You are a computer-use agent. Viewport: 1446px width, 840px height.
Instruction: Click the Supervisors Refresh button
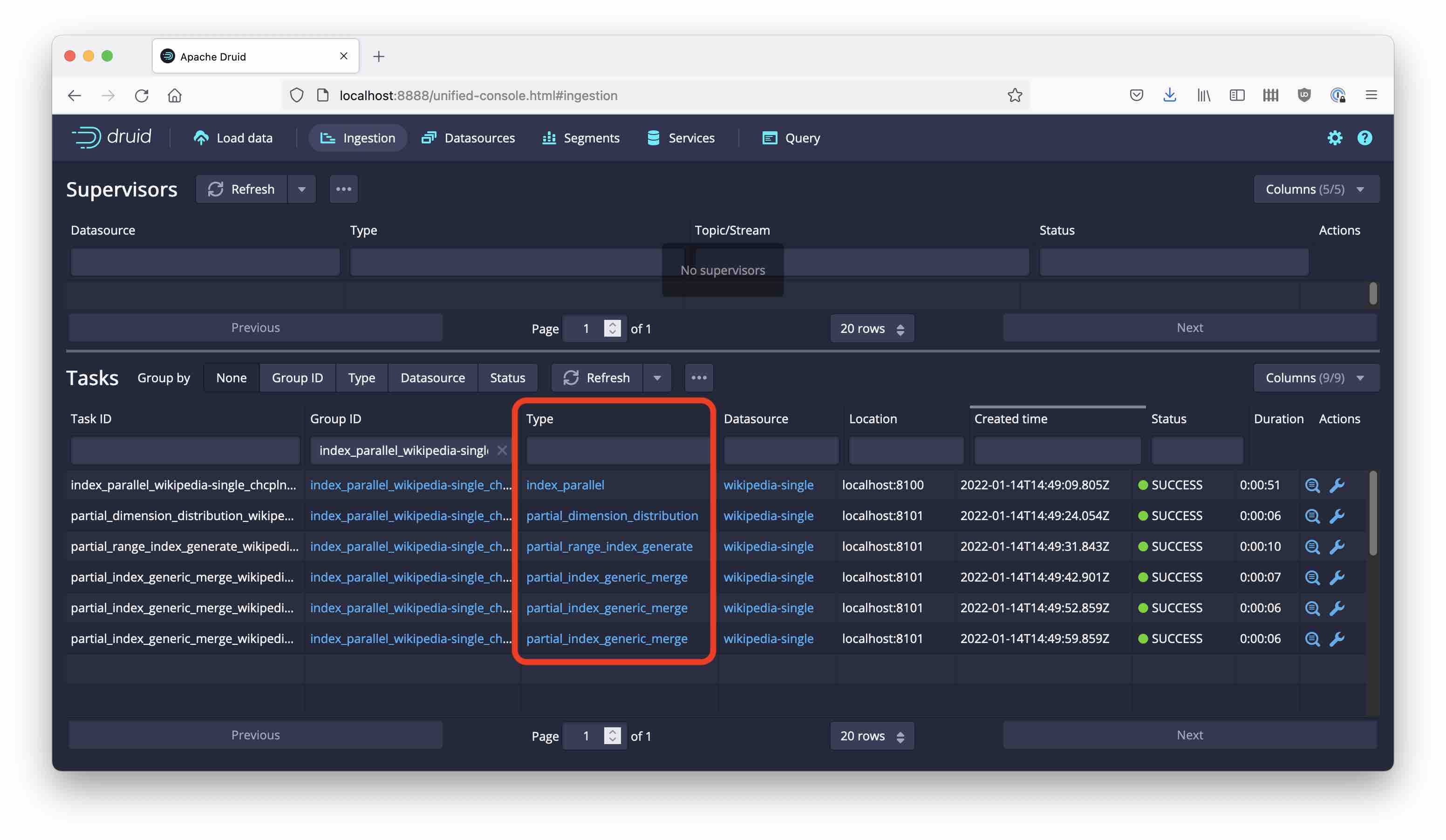(242, 189)
